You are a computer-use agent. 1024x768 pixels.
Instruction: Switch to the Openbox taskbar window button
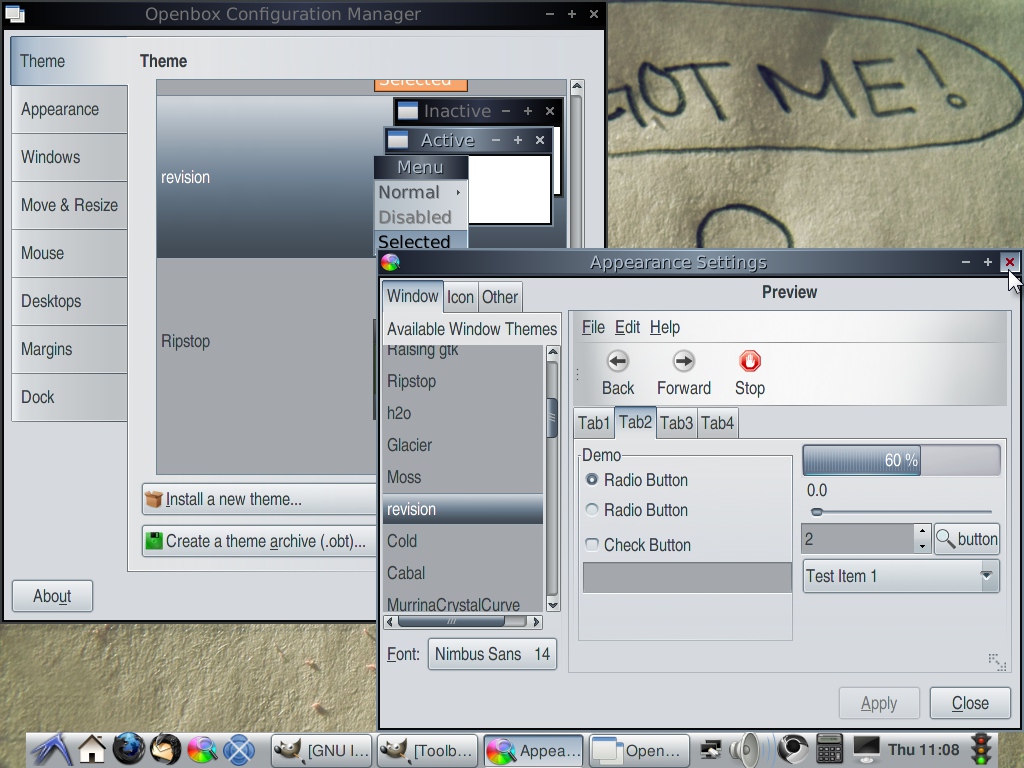[x=639, y=750]
